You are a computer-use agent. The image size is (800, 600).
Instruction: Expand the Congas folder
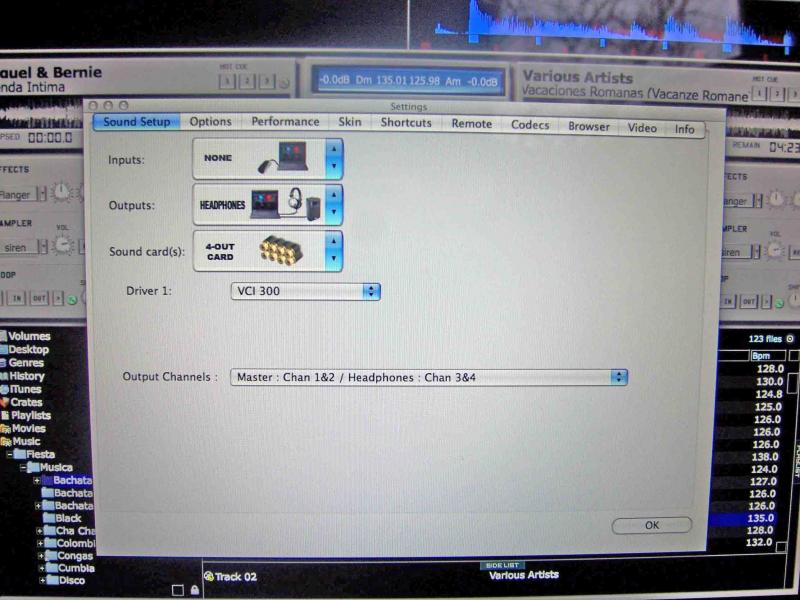pyautogui.click(x=41, y=556)
